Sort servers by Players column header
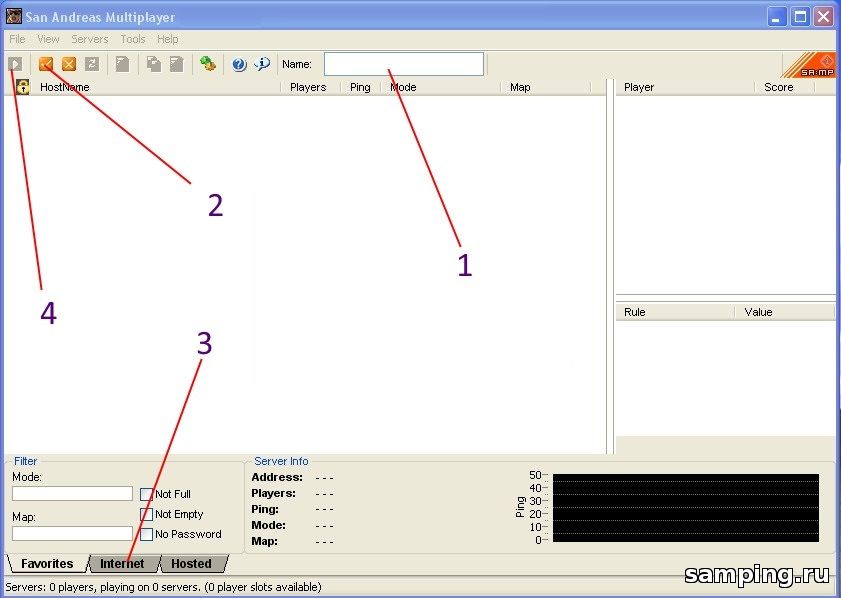The height and width of the screenshot is (598, 841). (311, 87)
